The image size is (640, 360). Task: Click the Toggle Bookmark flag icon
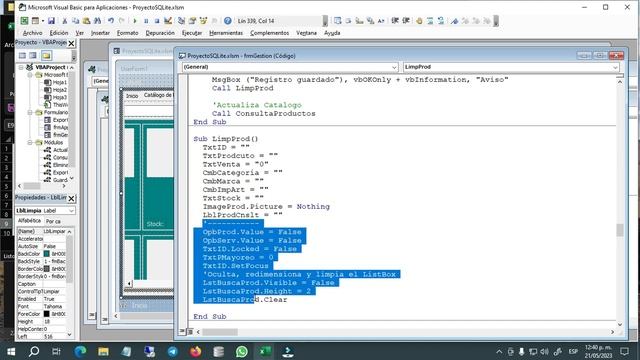(454, 21)
